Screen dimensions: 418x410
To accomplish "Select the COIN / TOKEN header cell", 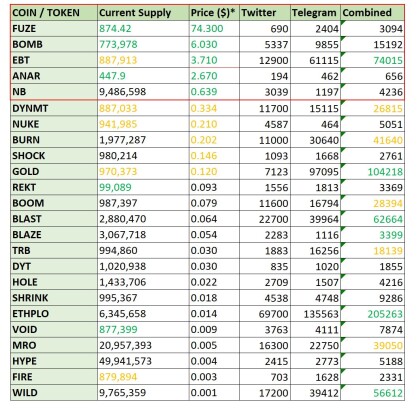I will 54,13.
